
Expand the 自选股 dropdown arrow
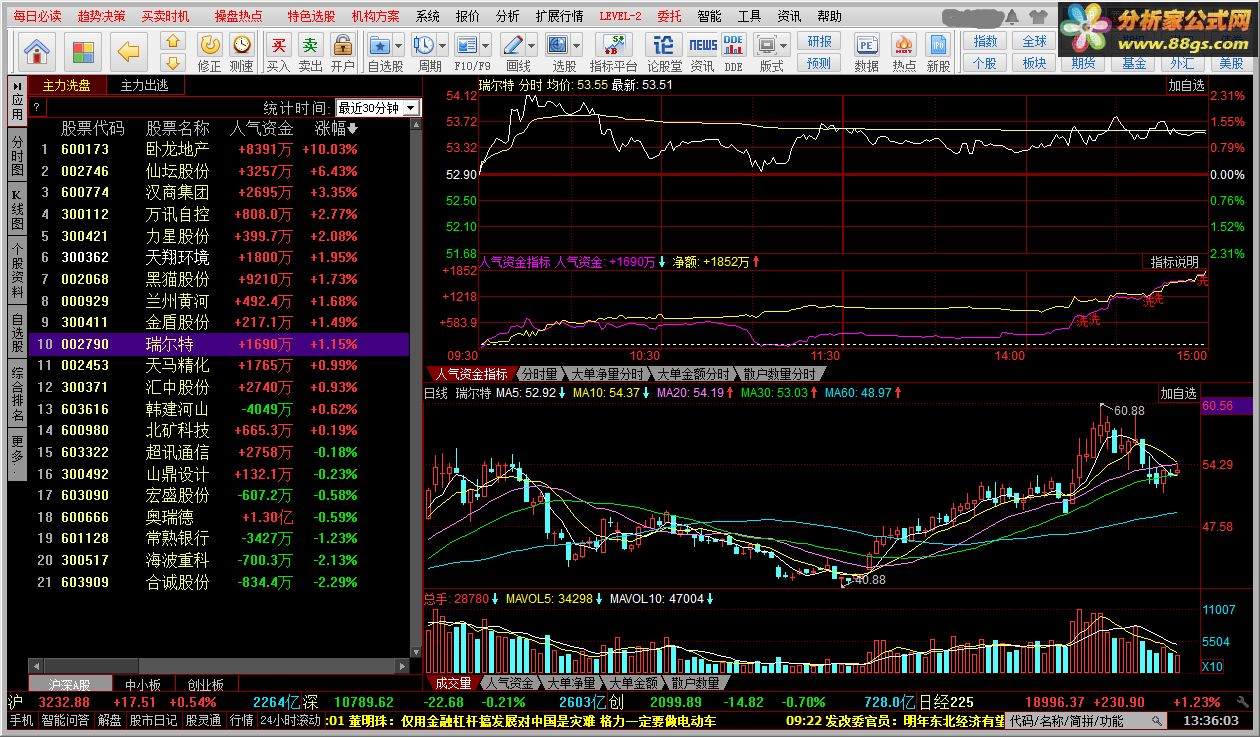(x=399, y=46)
